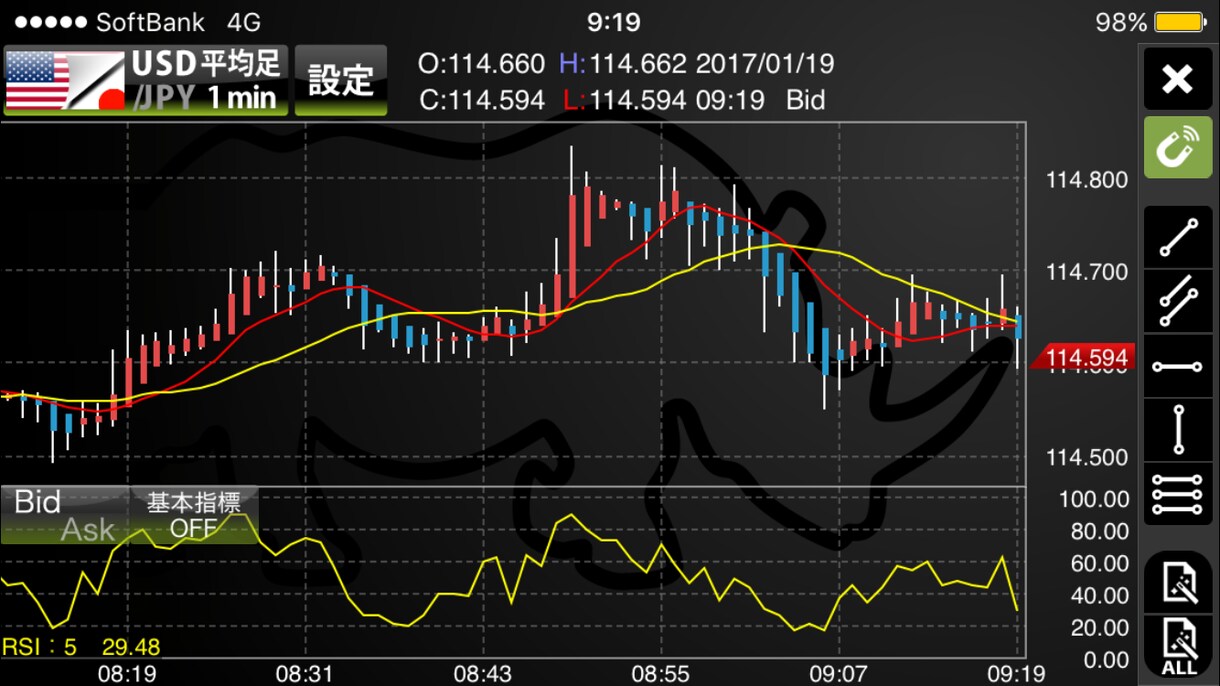This screenshot has height=686, width=1220.
Task: Tap the RSI 20.00 scale label
Action: [x=1099, y=627]
